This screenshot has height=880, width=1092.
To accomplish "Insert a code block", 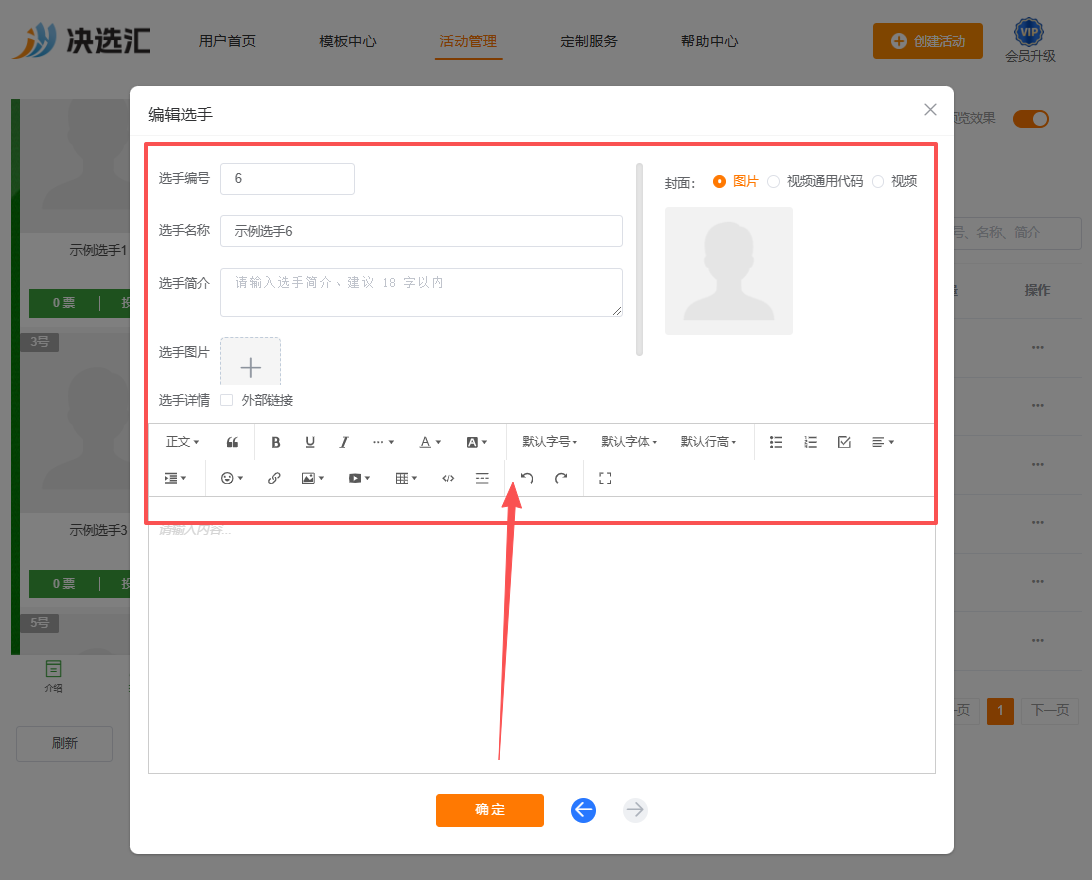I will 448,478.
